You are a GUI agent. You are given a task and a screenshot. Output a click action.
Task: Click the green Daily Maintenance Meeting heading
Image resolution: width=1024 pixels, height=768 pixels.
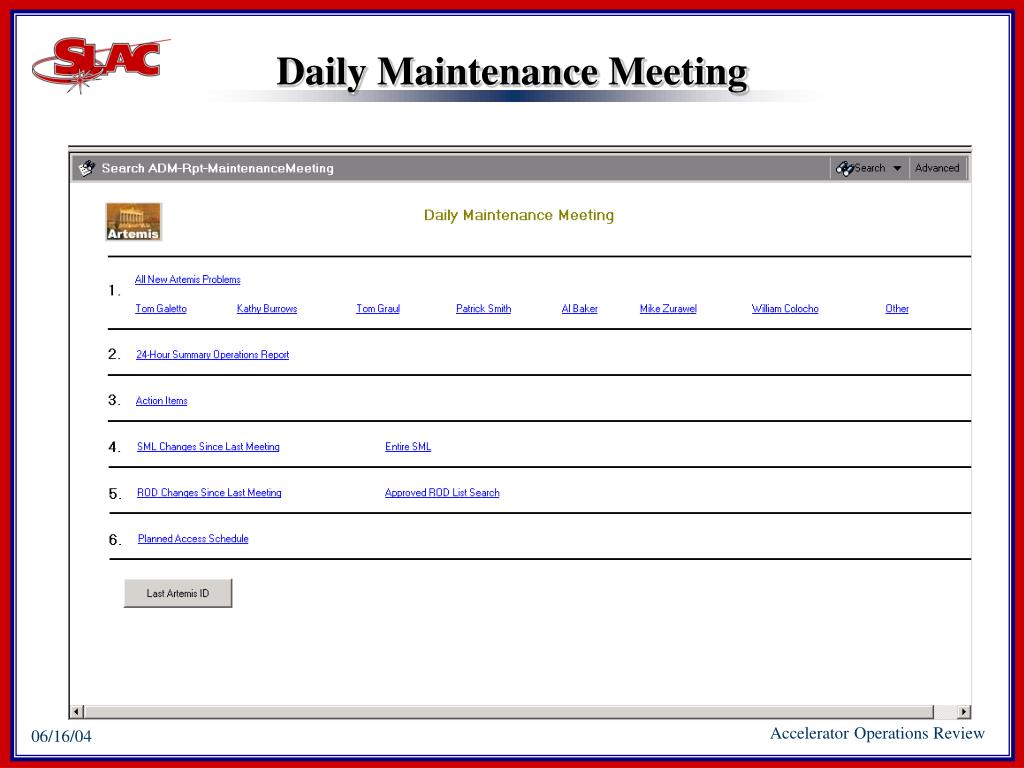coord(519,216)
